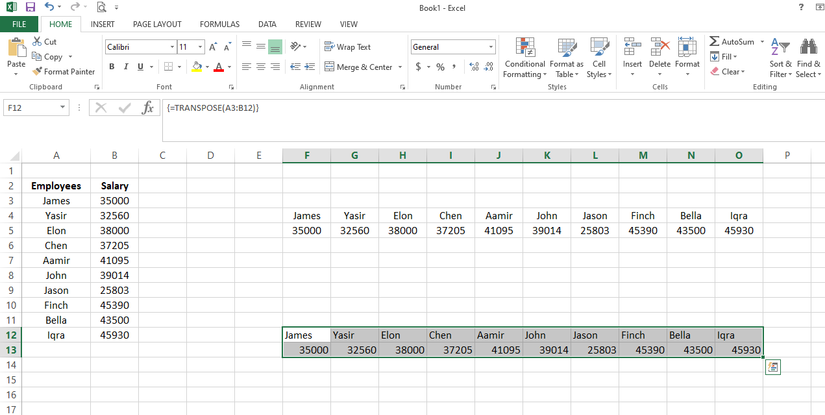Click the Increase Decimal icon
The width and height of the screenshot is (825, 415).
tap(474, 67)
